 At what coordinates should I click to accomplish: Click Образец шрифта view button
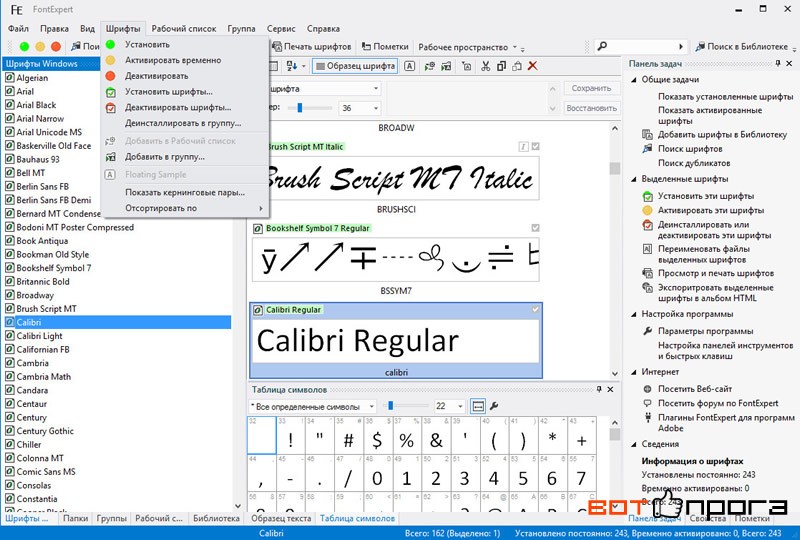(x=355, y=66)
